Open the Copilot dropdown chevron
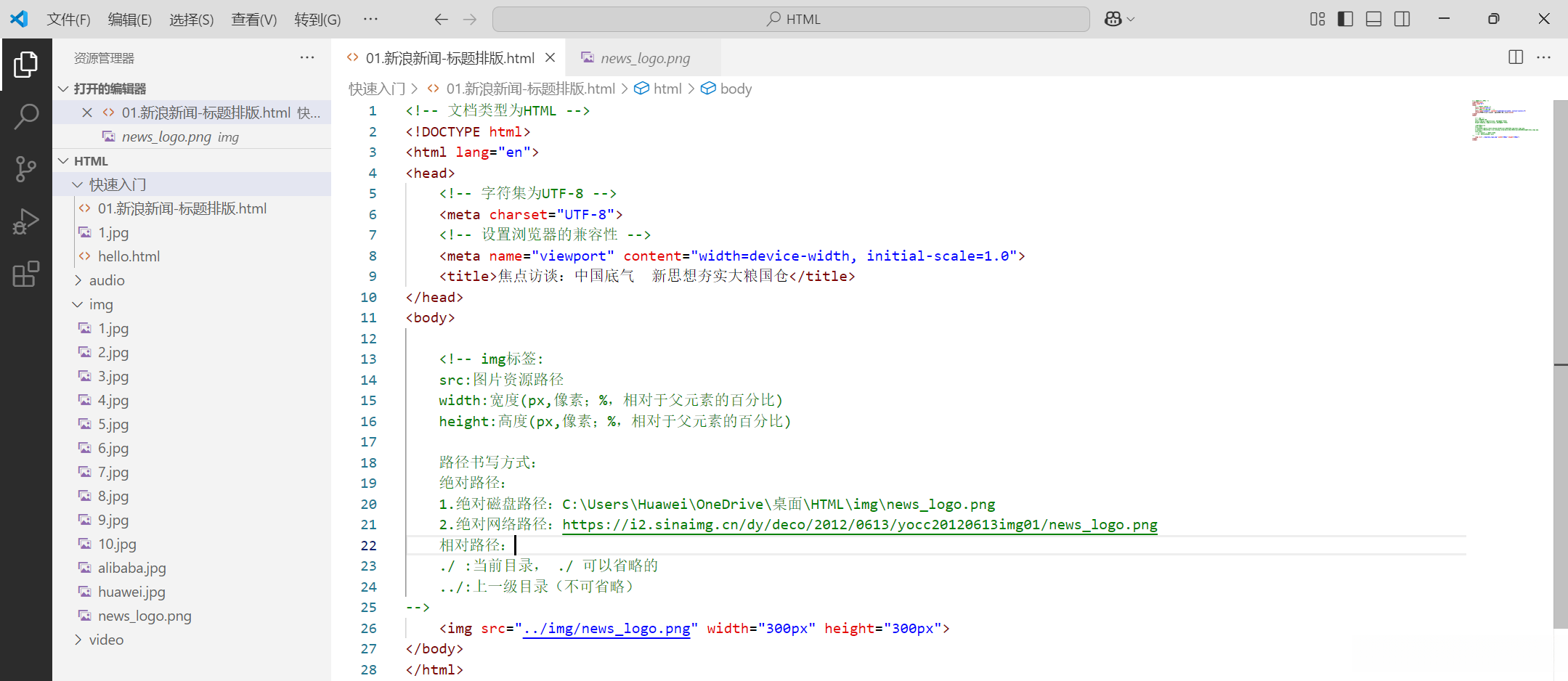The width and height of the screenshot is (1568, 681). click(x=1131, y=20)
